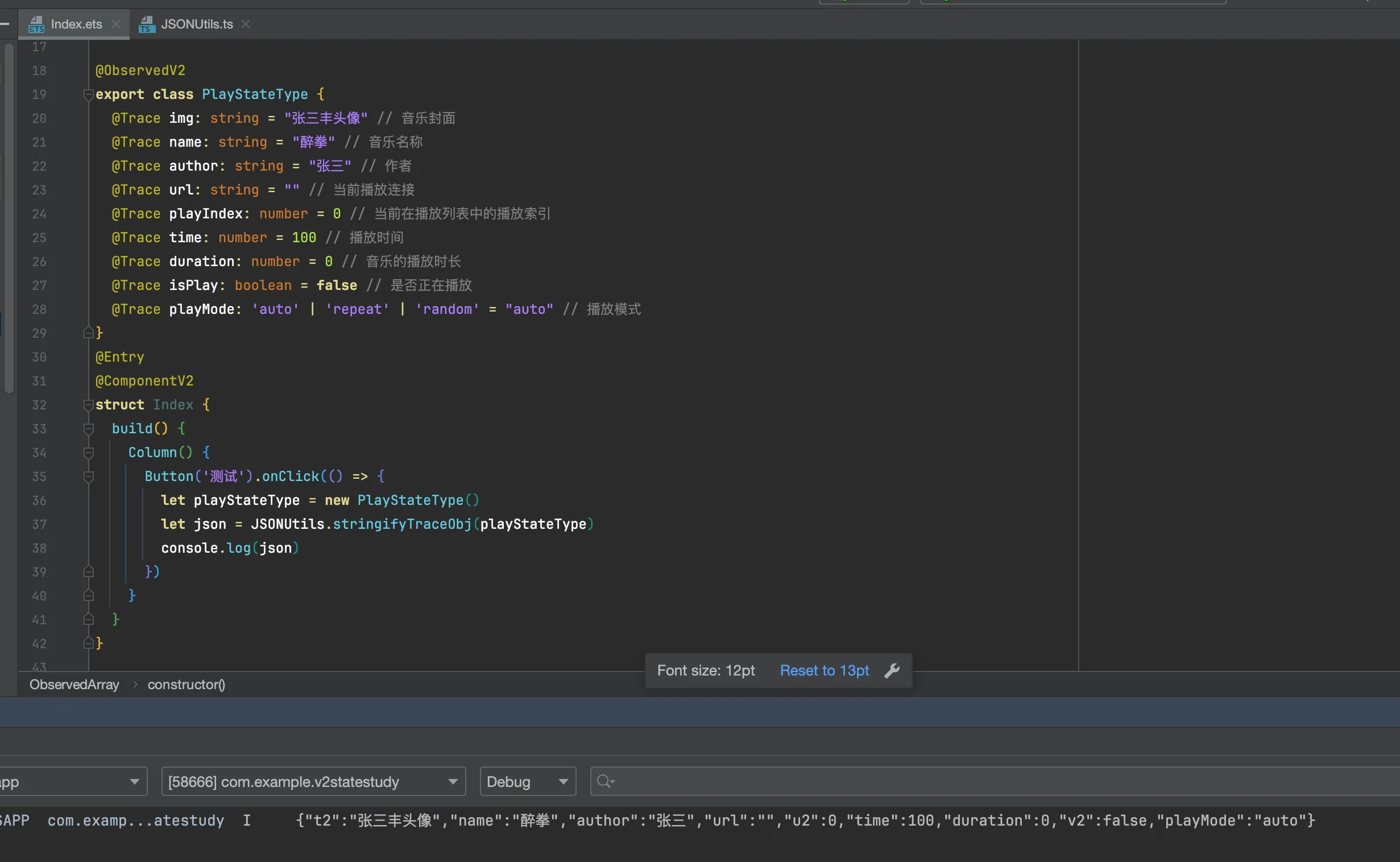Open the com.example.v2statestudy process dropdown

click(x=313, y=782)
